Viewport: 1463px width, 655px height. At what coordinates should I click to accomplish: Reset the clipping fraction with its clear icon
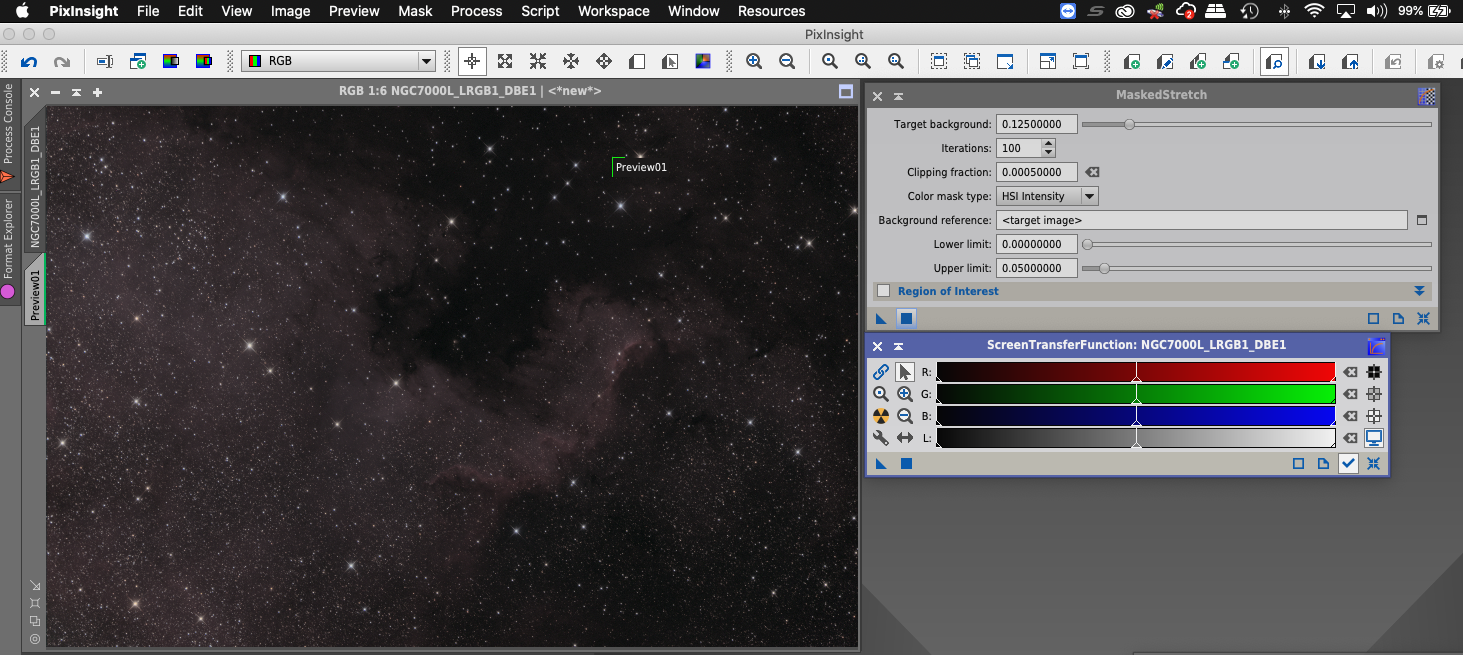point(1092,172)
